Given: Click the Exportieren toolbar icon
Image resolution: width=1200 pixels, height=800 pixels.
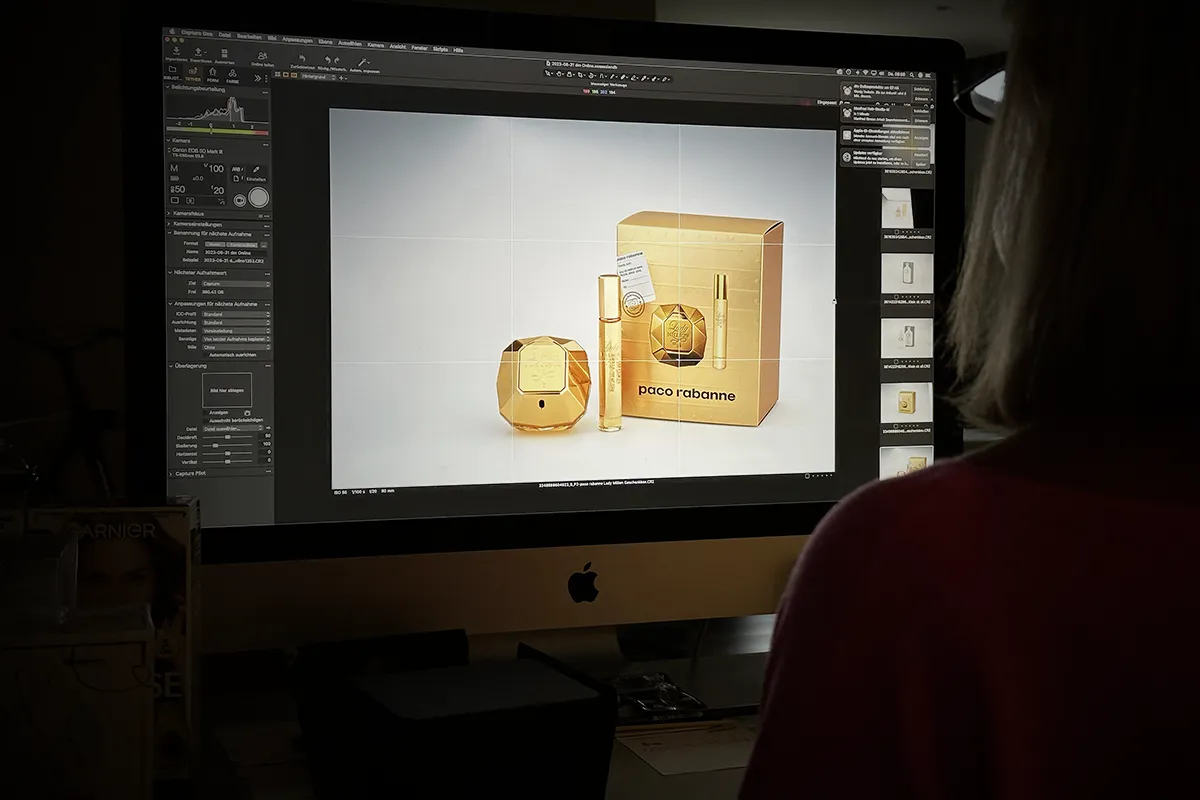Looking at the screenshot, I should pos(198,51).
